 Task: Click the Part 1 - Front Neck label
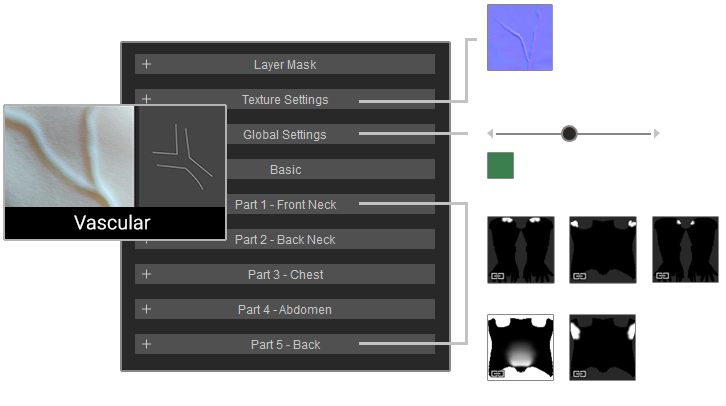[x=285, y=204]
